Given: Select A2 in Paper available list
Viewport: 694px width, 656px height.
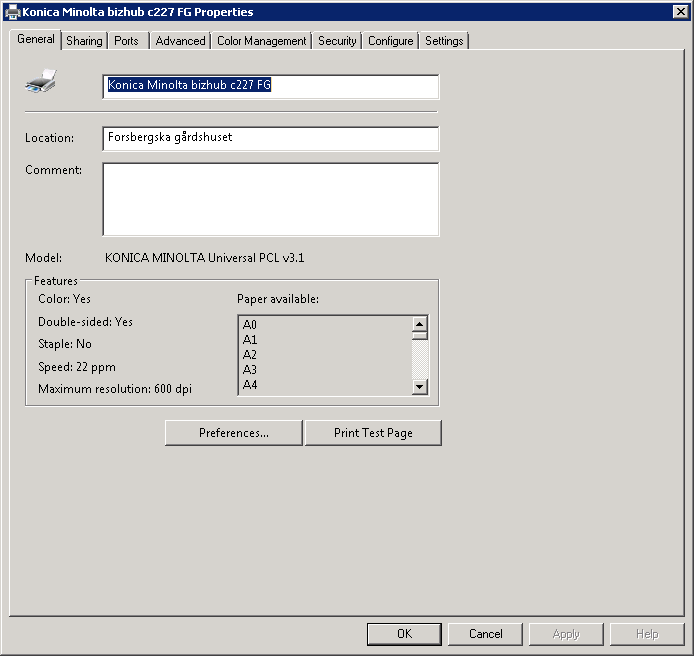Looking at the screenshot, I should [250, 355].
